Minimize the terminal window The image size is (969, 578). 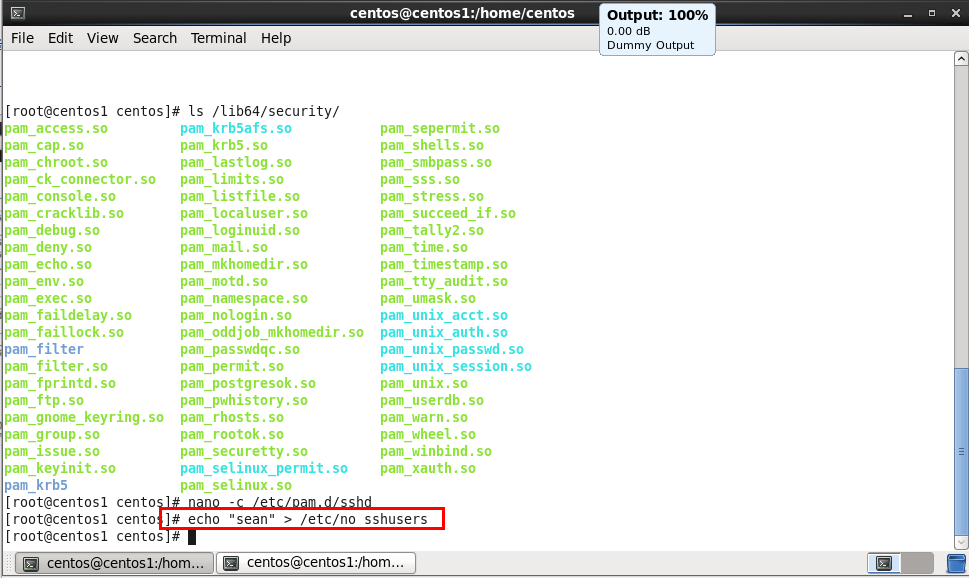908,14
